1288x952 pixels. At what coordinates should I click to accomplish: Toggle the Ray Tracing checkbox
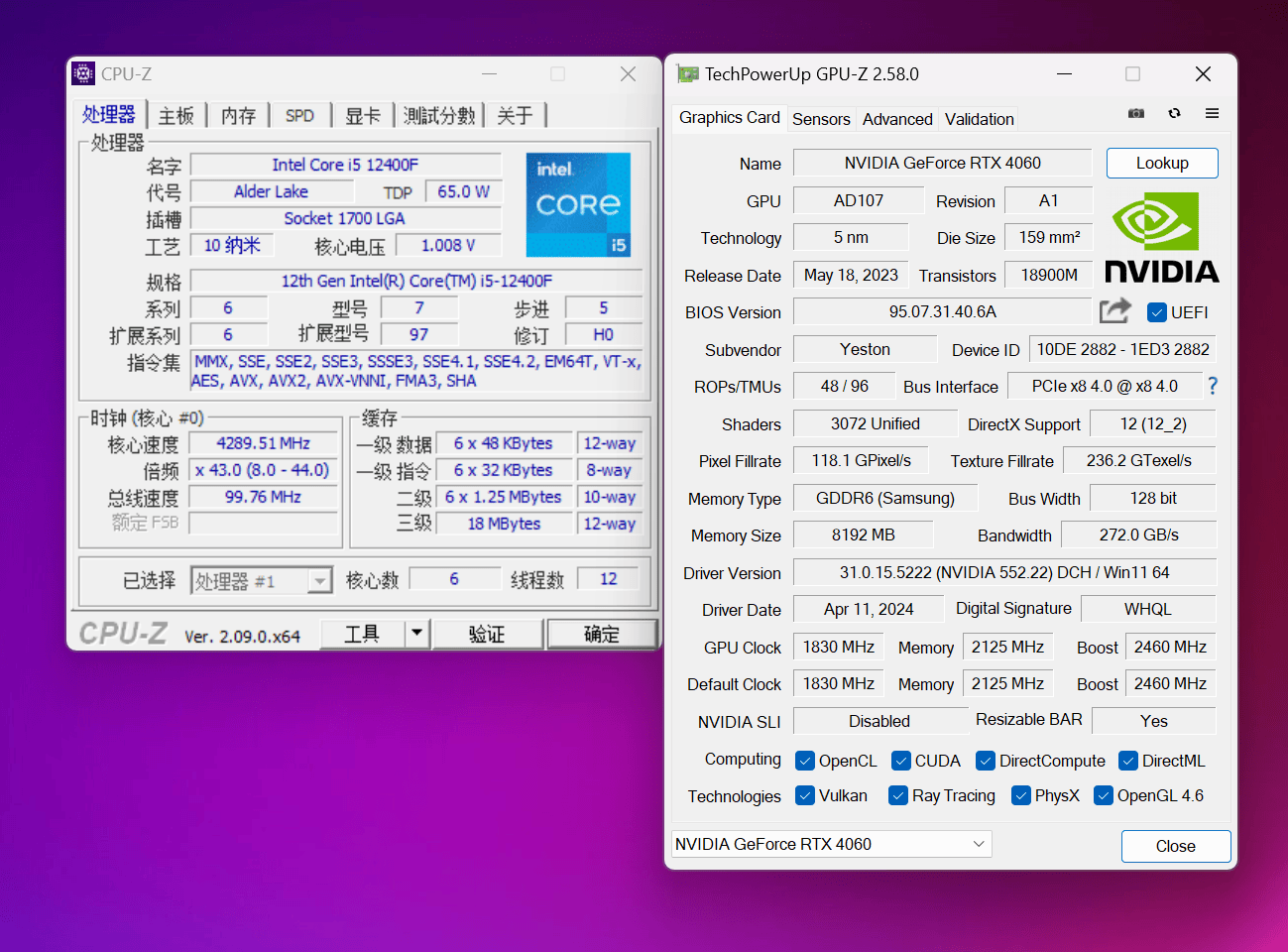click(898, 795)
